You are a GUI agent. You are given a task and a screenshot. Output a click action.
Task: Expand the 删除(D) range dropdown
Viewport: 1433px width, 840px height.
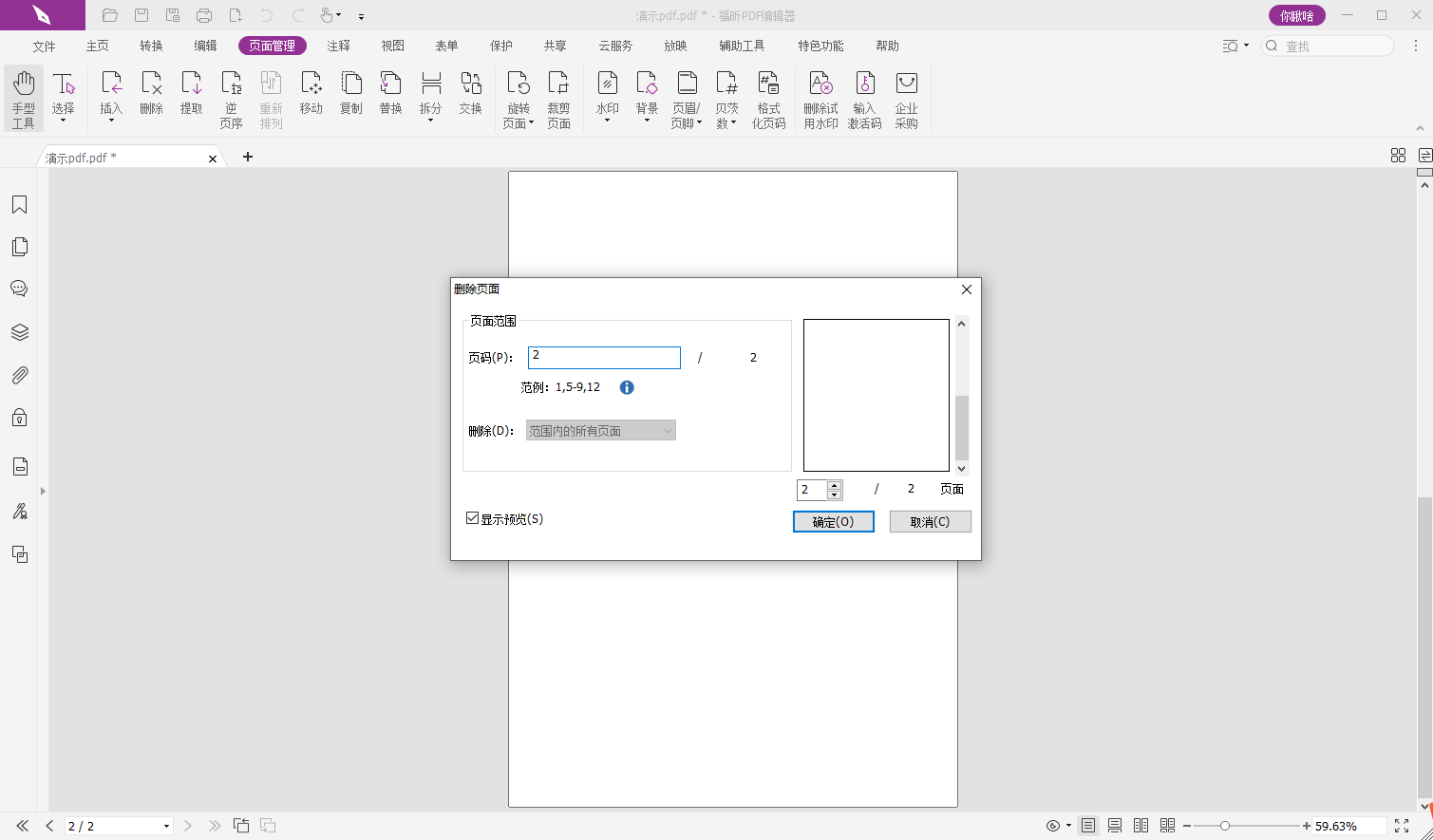pos(601,431)
